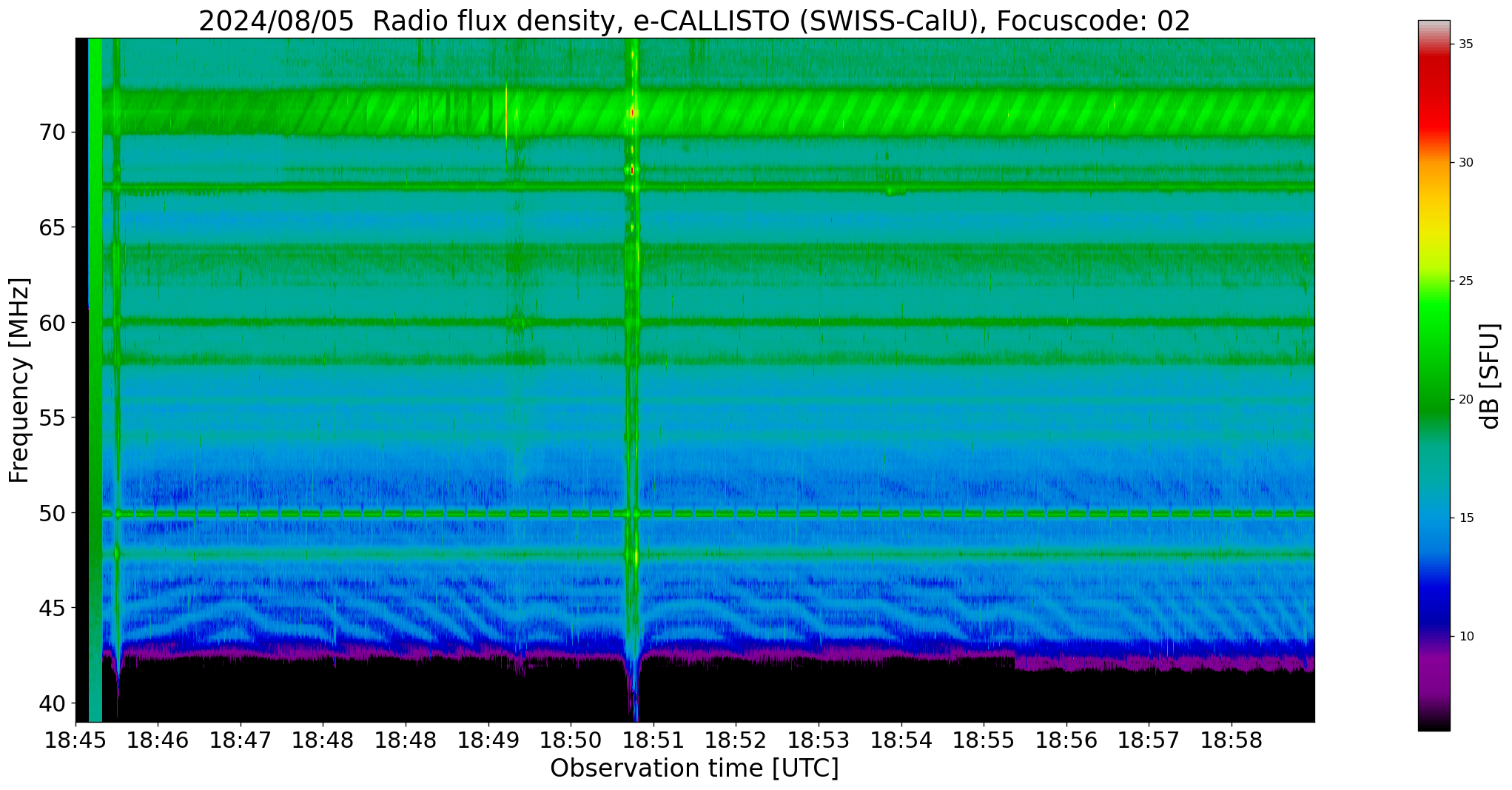Click the 18:54 time tick label
The height and width of the screenshot is (790, 1512).
pyautogui.click(x=901, y=740)
